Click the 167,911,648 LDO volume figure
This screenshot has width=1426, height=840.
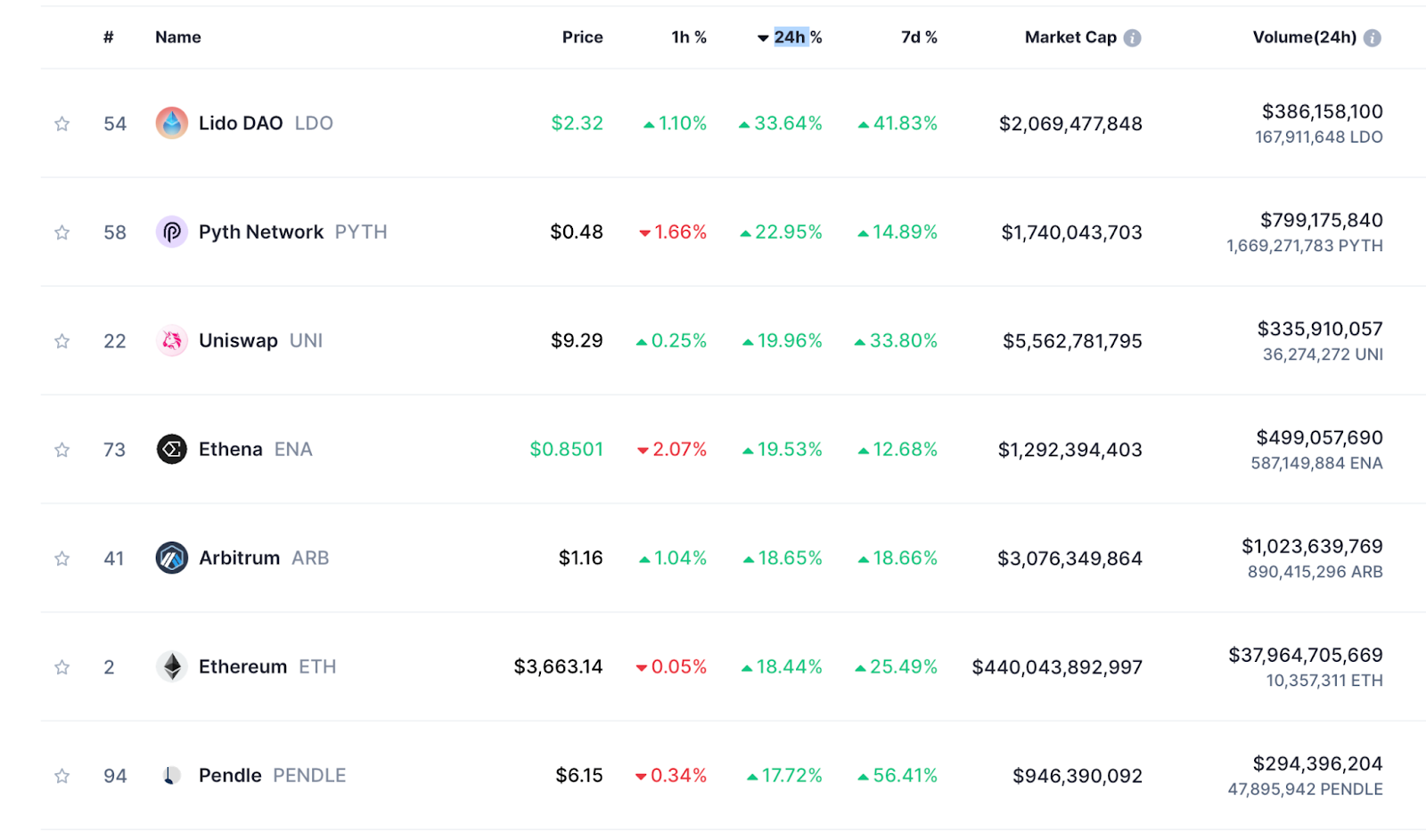click(1319, 137)
